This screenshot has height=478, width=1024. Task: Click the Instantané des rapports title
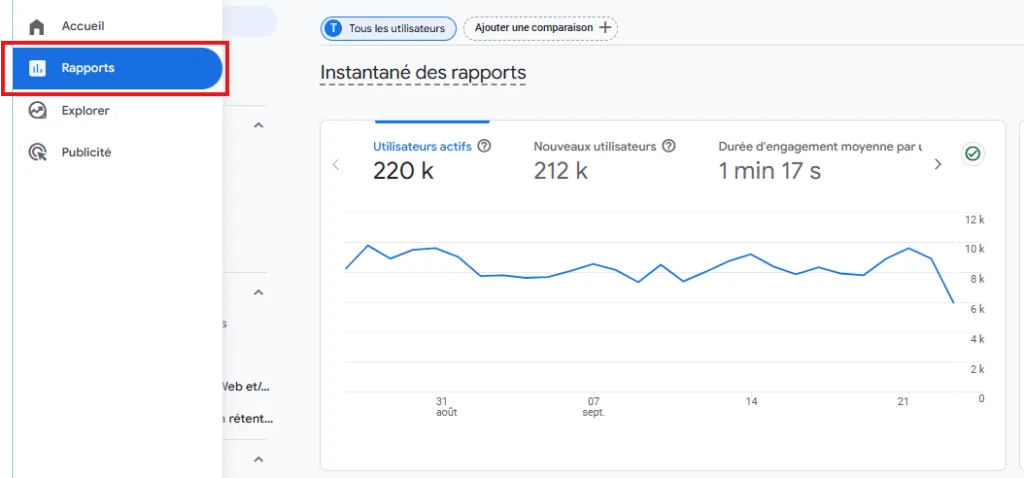[422, 73]
